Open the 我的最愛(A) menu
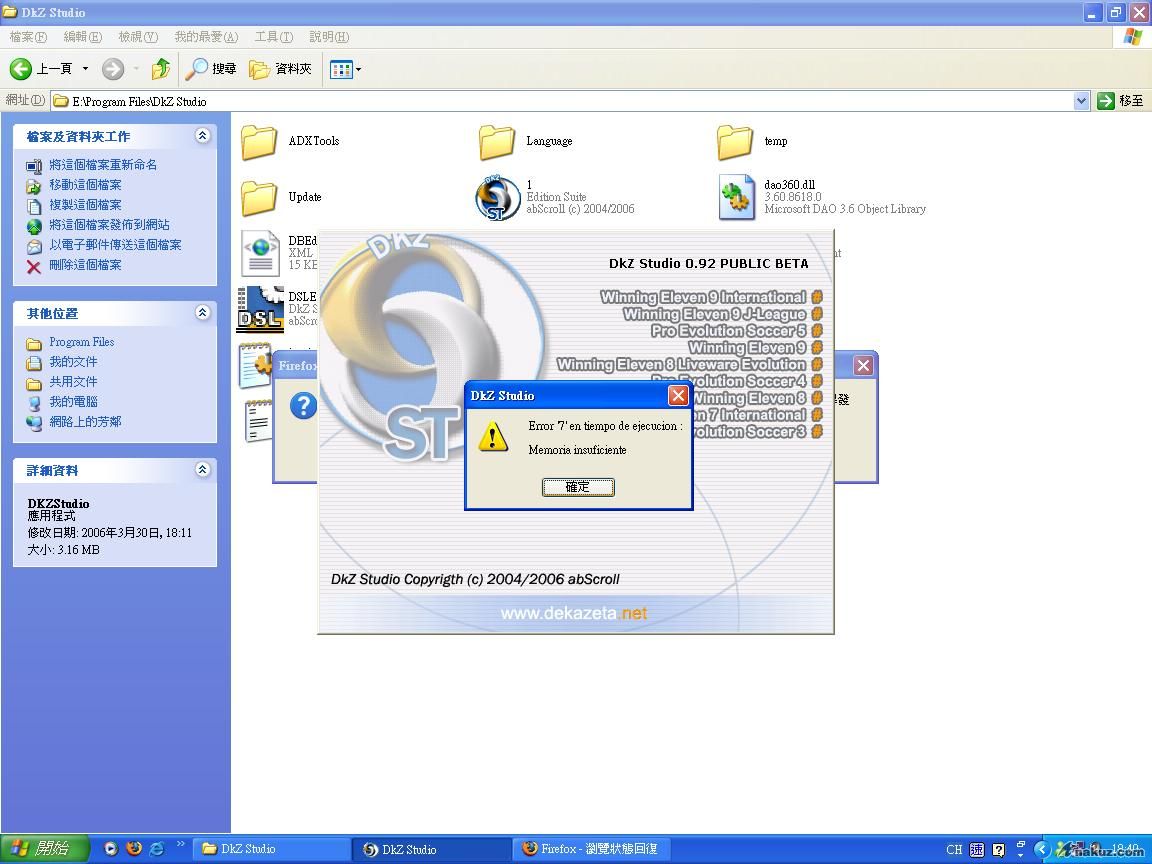 pyautogui.click(x=206, y=37)
